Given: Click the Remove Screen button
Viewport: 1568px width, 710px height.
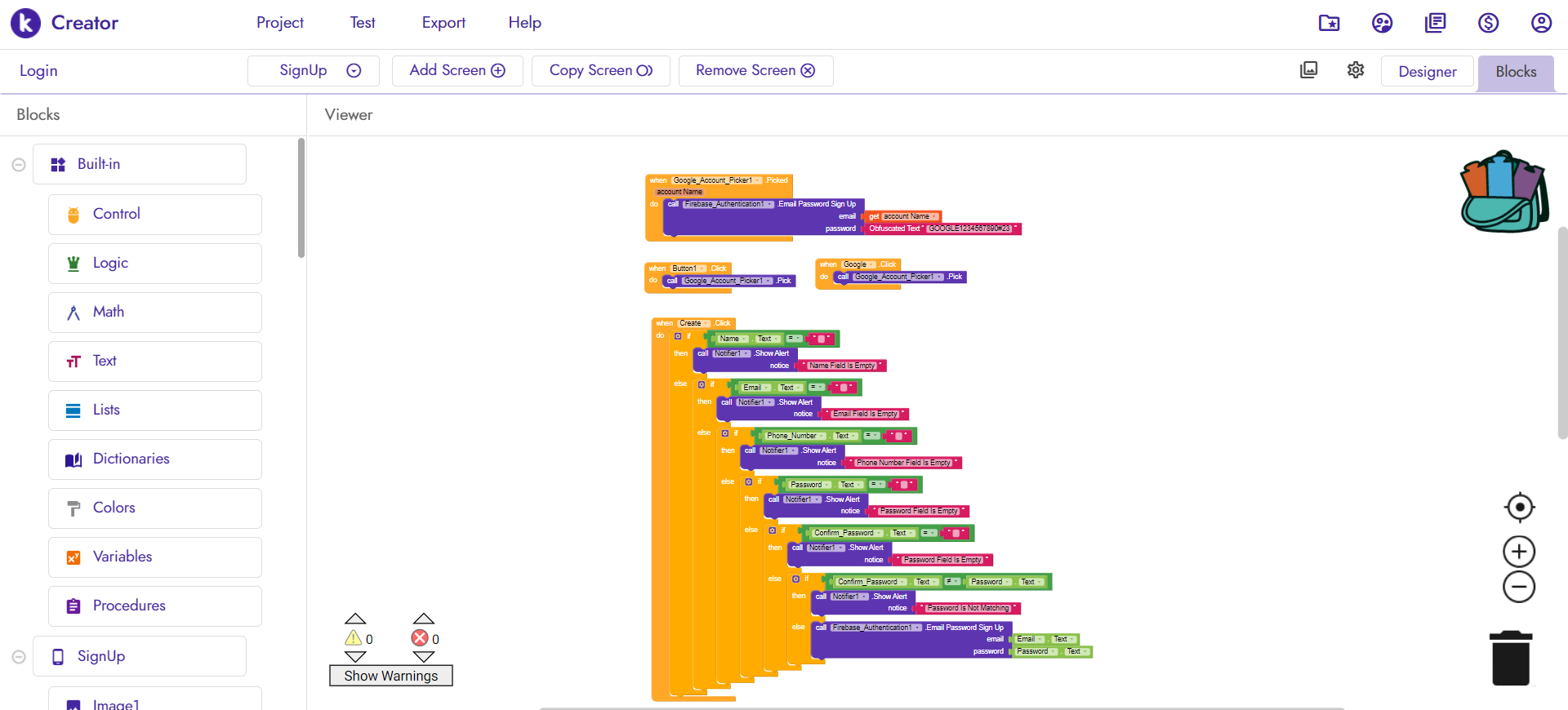Looking at the screenshot, I should tap(755, 71).
